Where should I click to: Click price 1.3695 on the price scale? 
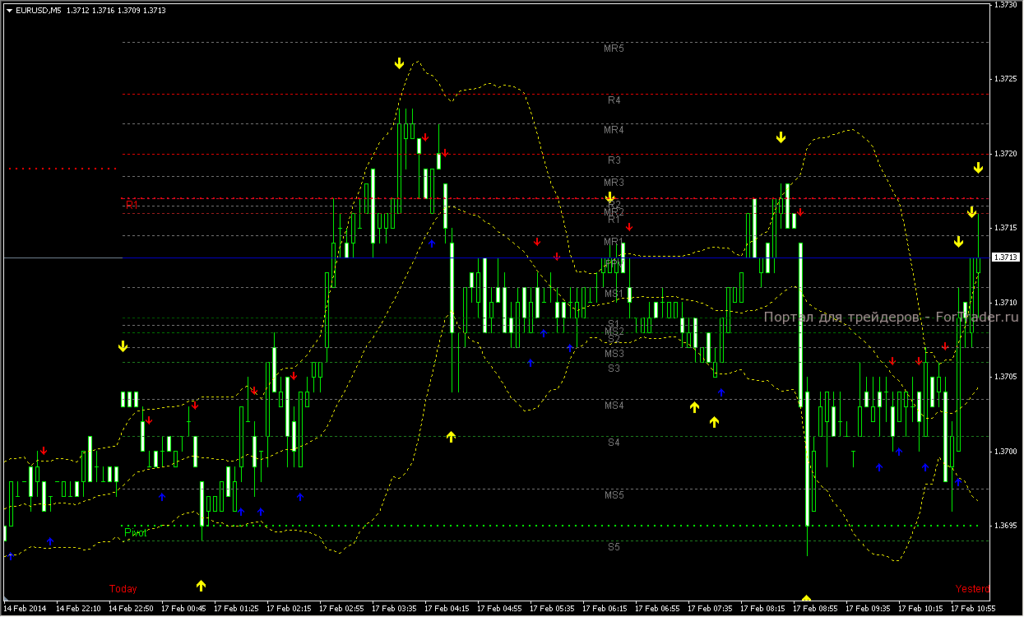pos(1006,526)
